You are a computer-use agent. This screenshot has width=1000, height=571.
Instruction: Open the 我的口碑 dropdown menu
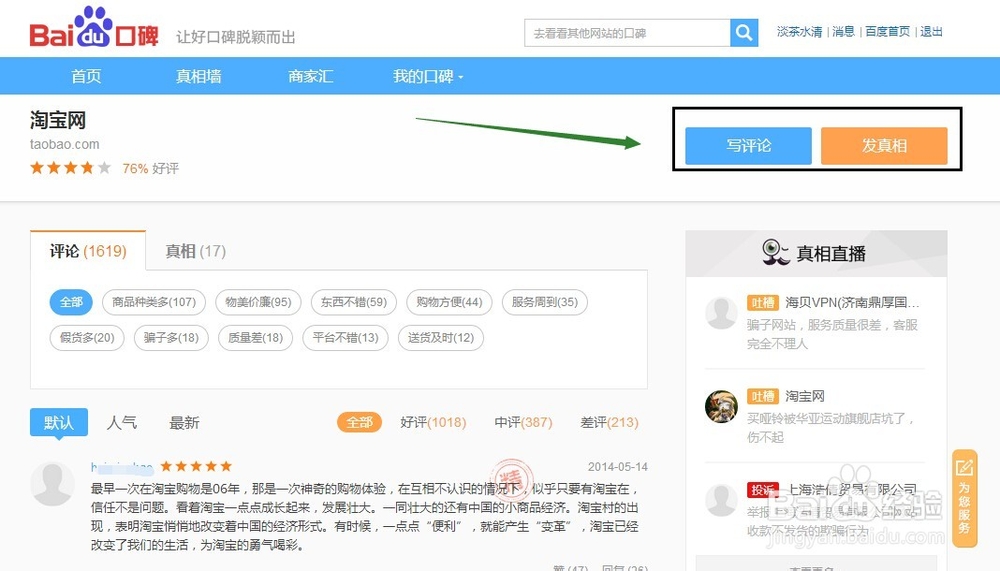[428, 77]
